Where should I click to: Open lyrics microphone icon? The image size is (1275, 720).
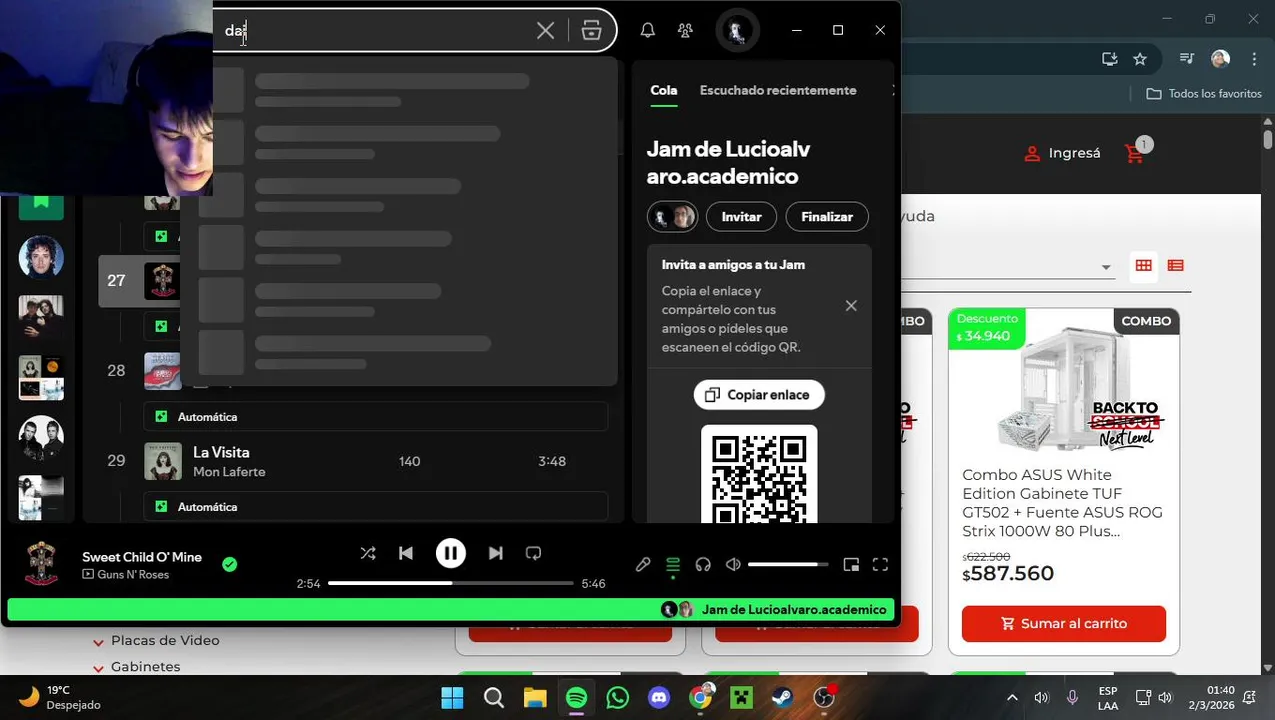(x=643, y=565)
